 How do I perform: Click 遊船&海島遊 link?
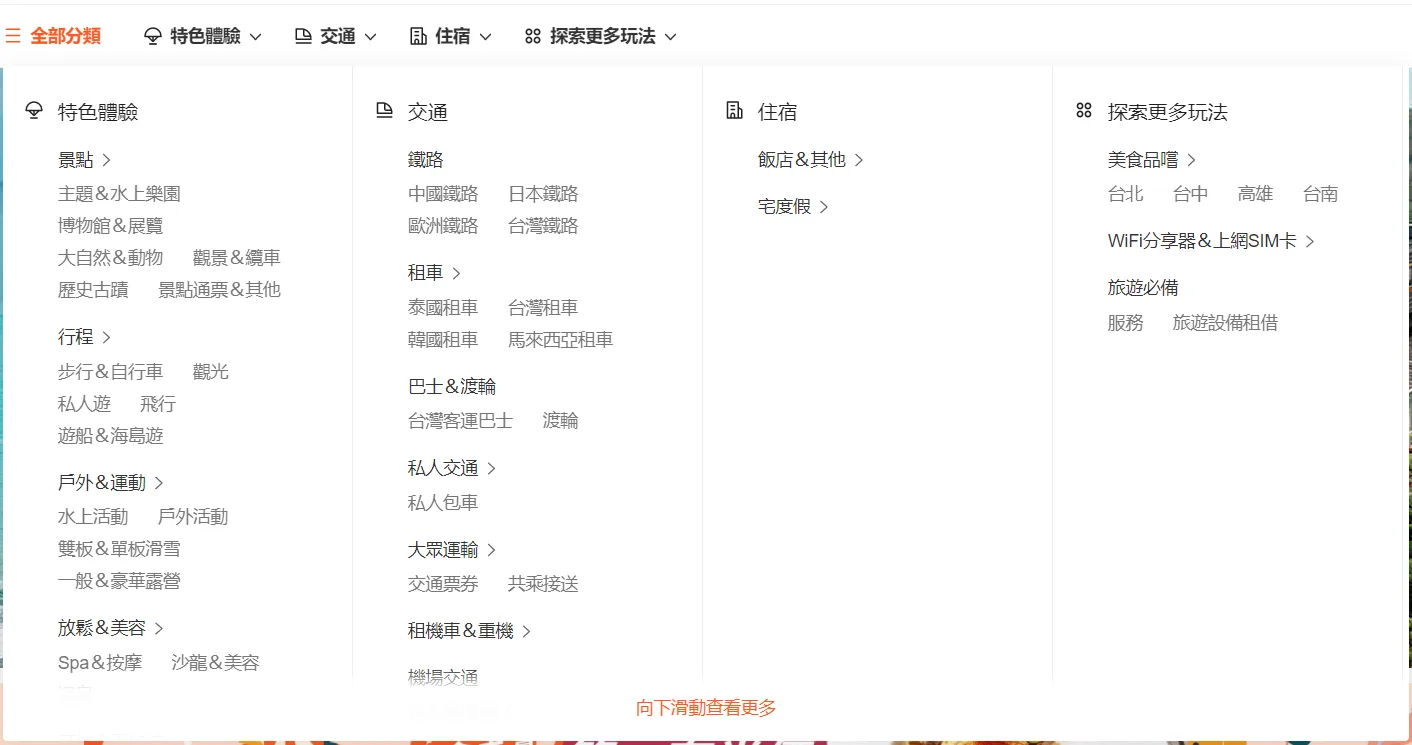[110, 436]
